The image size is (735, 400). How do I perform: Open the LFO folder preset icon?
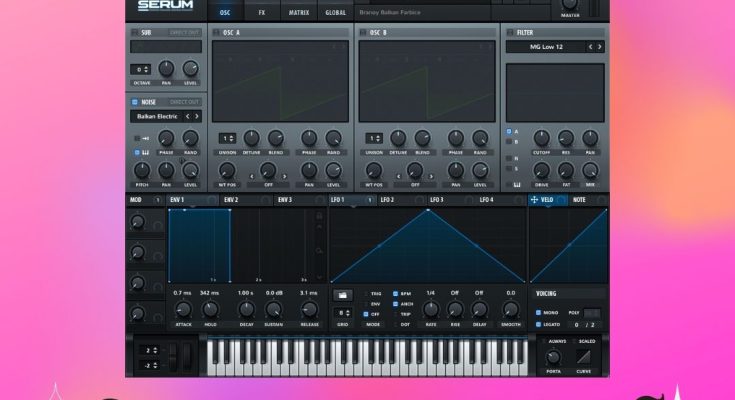coord(343,295)
